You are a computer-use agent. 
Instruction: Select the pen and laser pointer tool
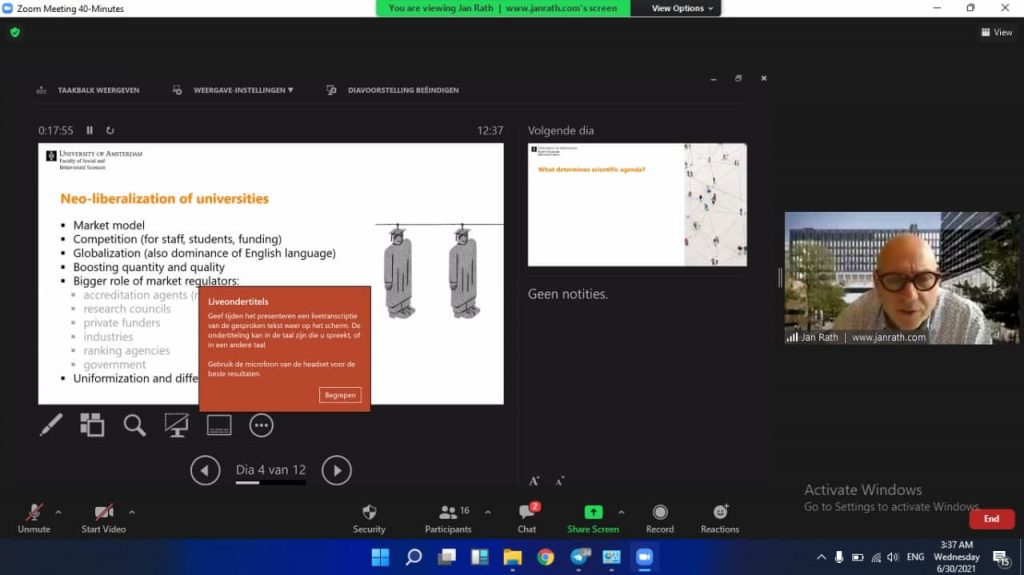[x=50, y=425]
